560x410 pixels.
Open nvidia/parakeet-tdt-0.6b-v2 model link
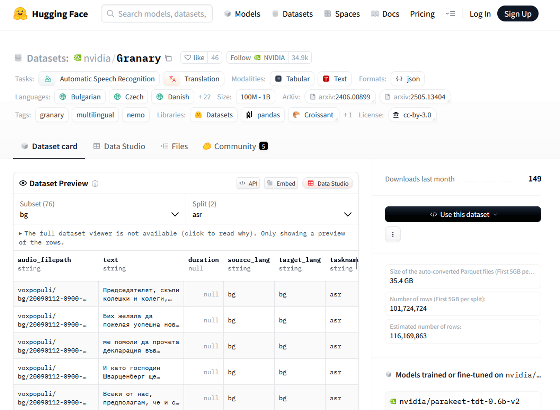[459, 401]
